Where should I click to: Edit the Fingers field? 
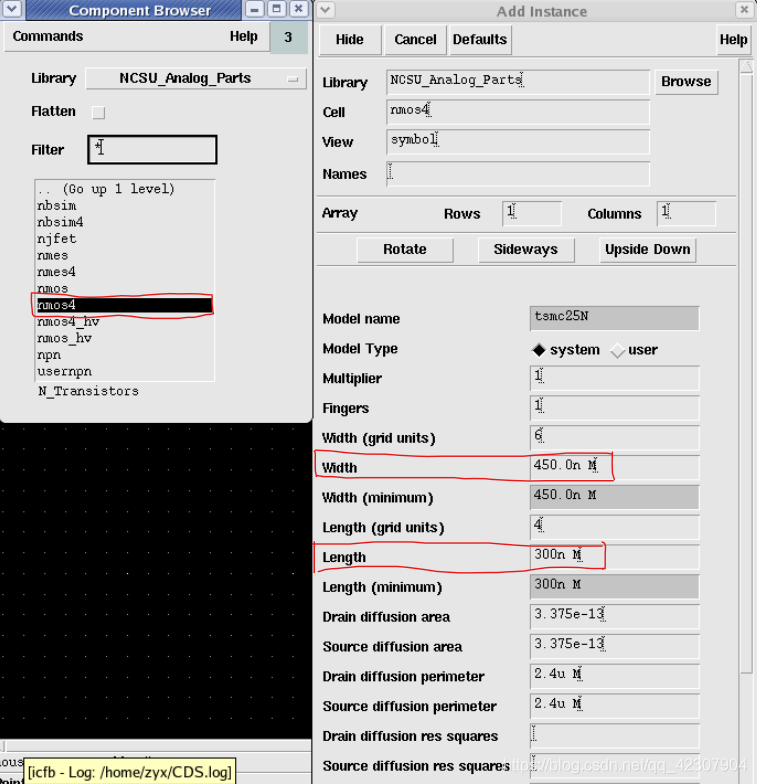[614, 408]
